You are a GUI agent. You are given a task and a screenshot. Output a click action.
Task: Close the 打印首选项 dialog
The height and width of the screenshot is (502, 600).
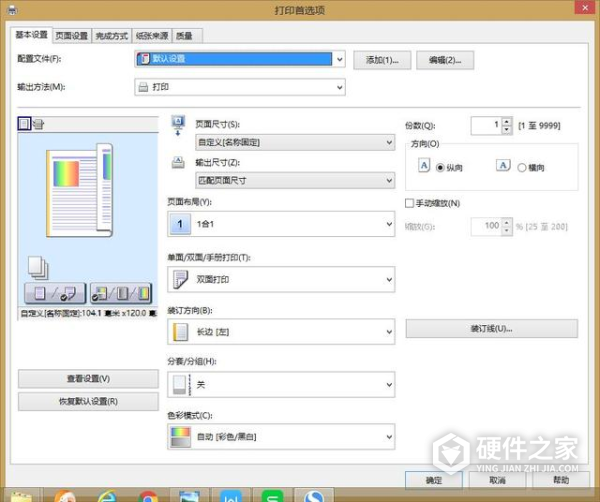(x=585, y=7)
